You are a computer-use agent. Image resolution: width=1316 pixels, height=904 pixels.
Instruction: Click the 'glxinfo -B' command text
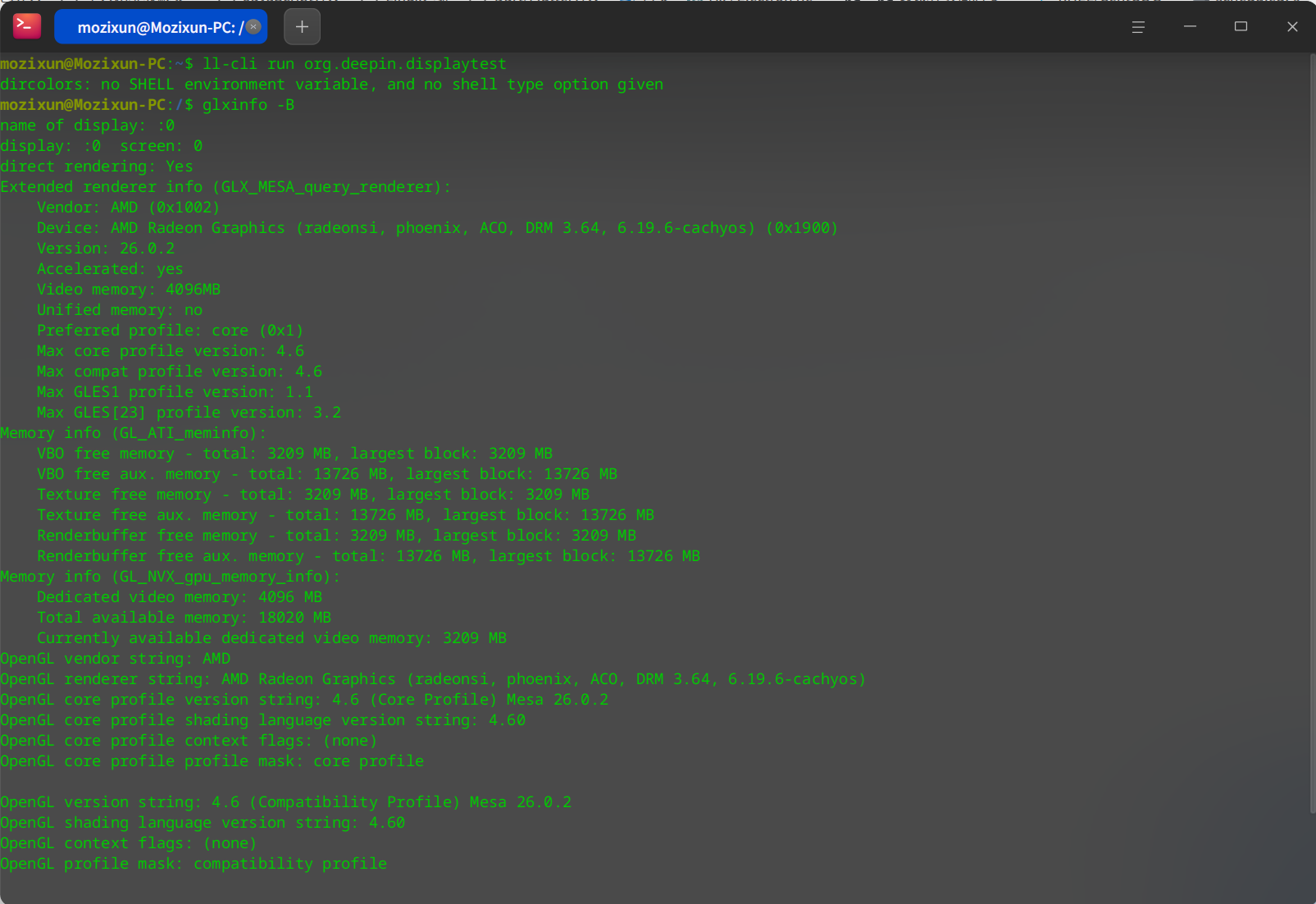248,105
